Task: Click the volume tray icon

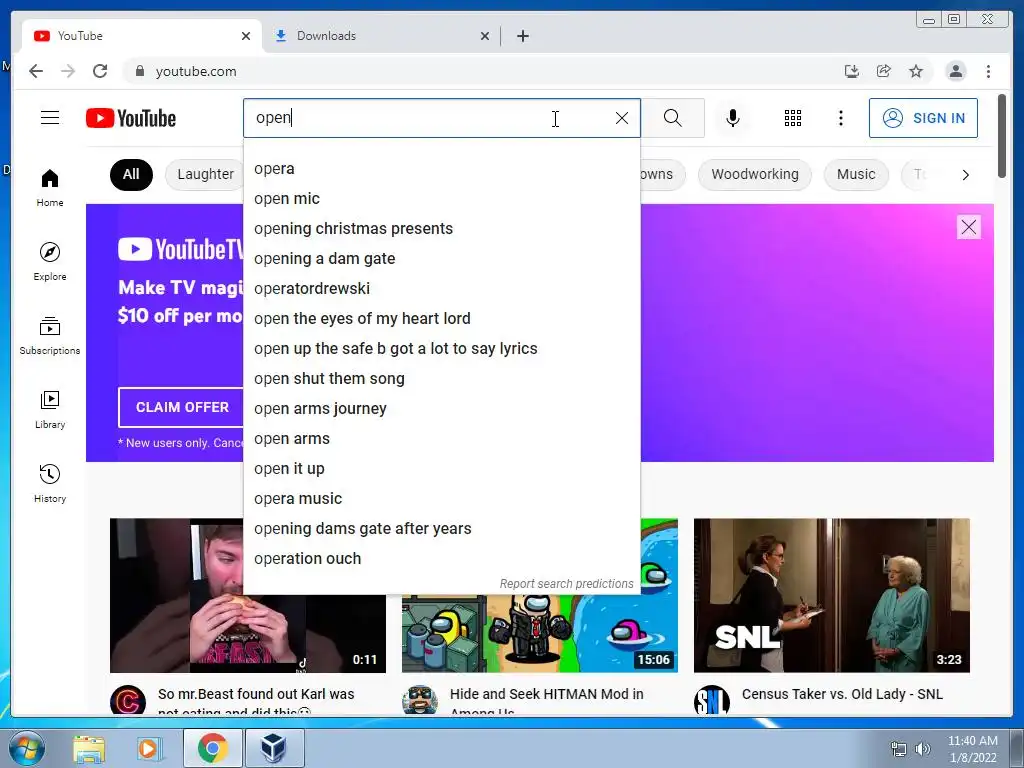Action: (922, 749)
